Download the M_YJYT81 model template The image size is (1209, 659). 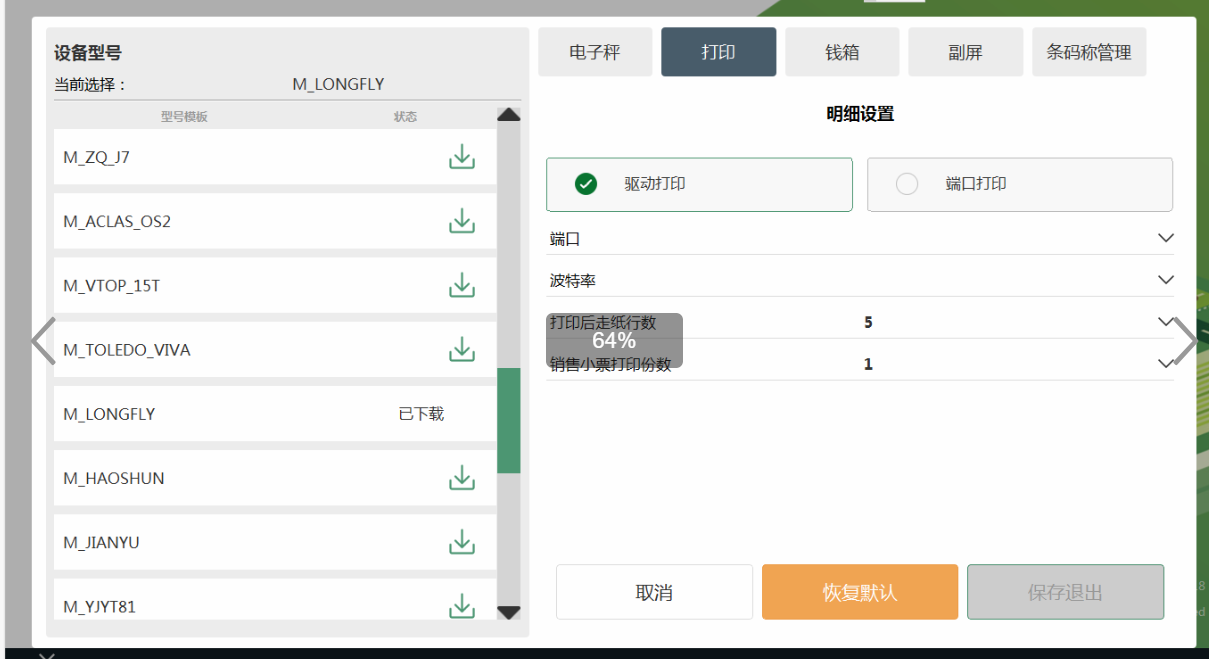tap(461, 605)
